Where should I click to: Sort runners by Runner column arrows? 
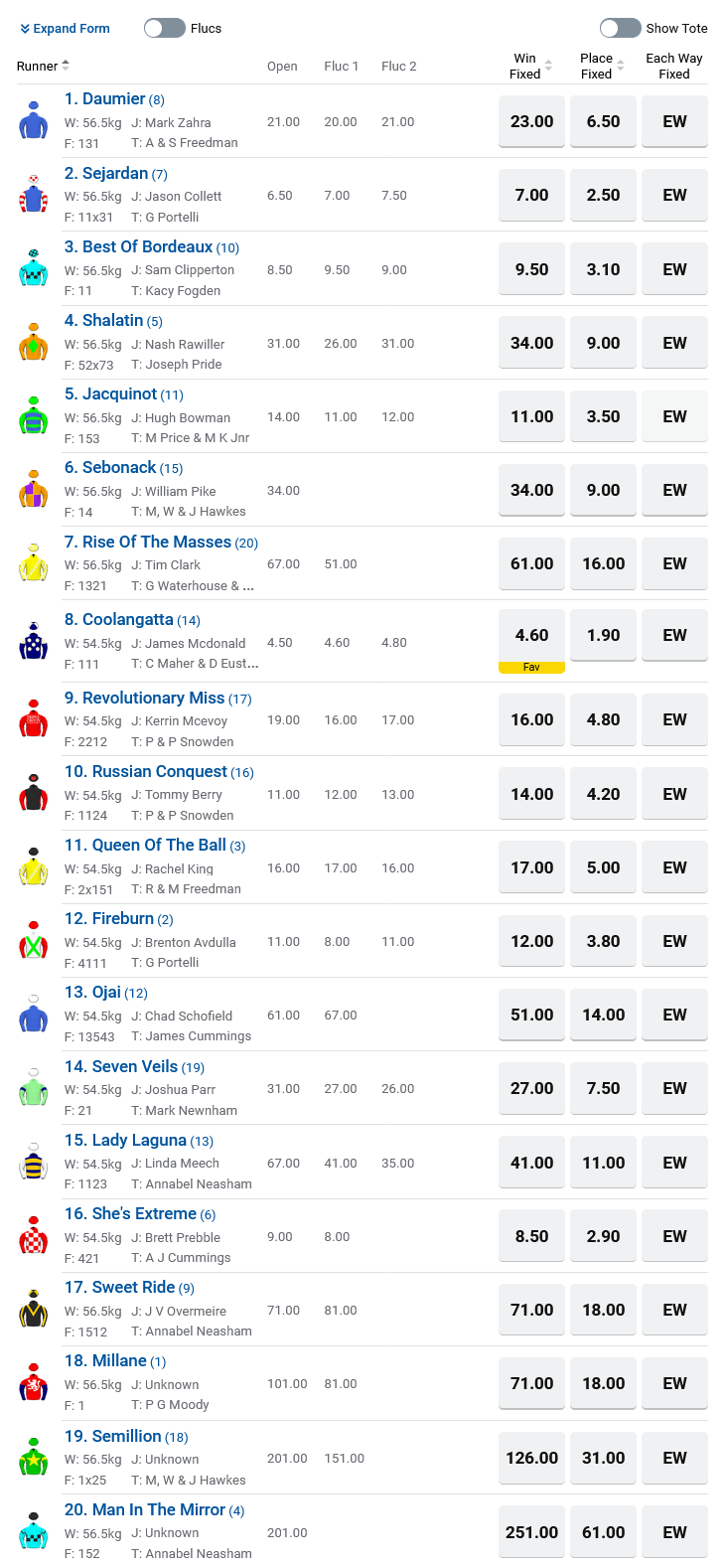click(66, 66)
